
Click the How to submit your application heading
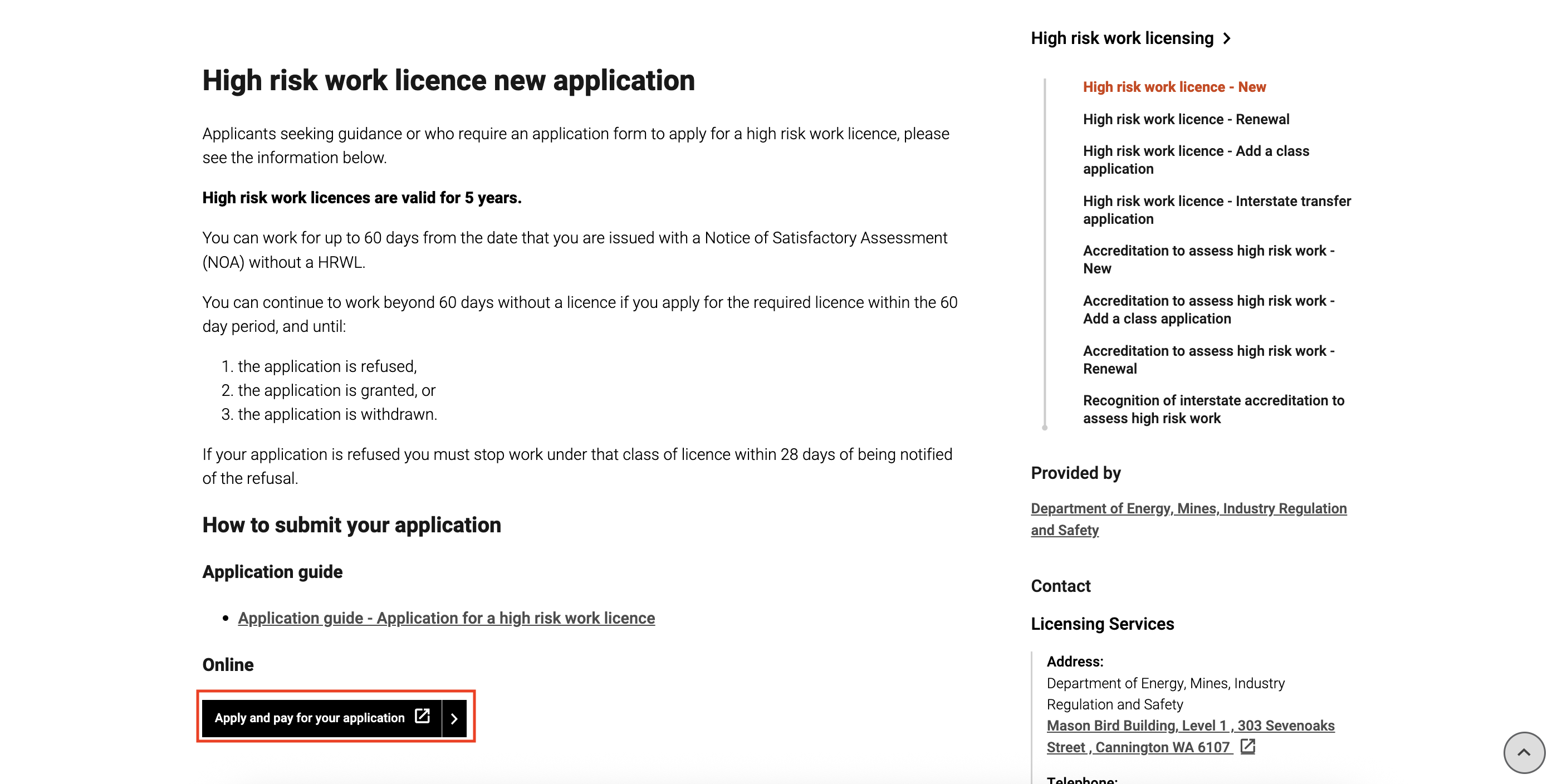click(x=351, y=525)
